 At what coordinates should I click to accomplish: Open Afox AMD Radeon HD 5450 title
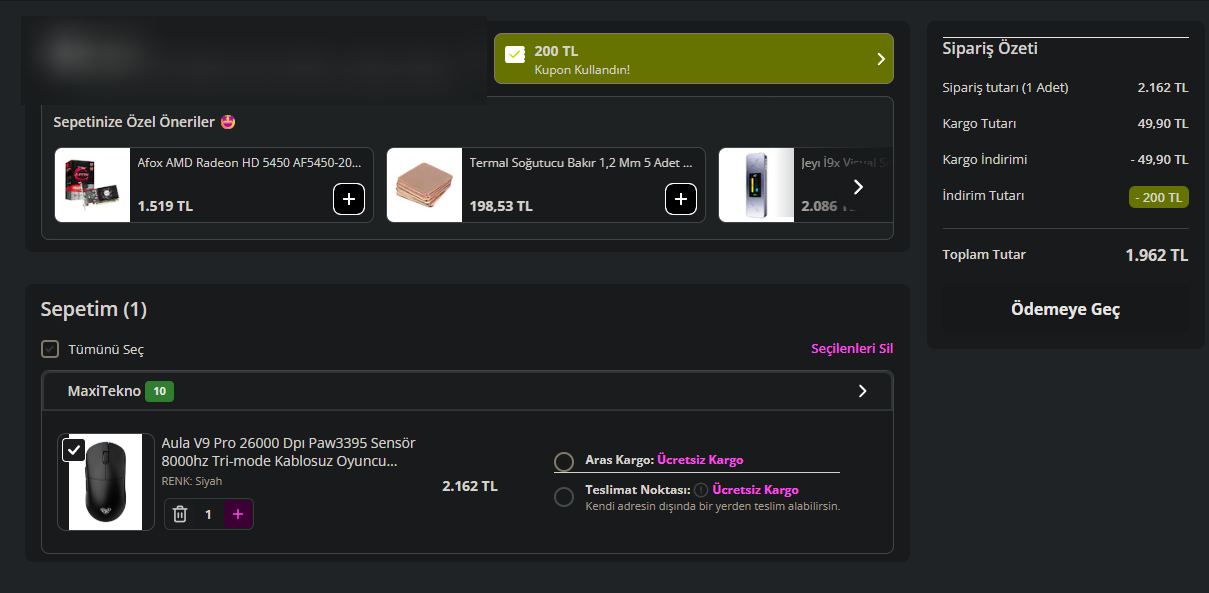pos(250,162)
